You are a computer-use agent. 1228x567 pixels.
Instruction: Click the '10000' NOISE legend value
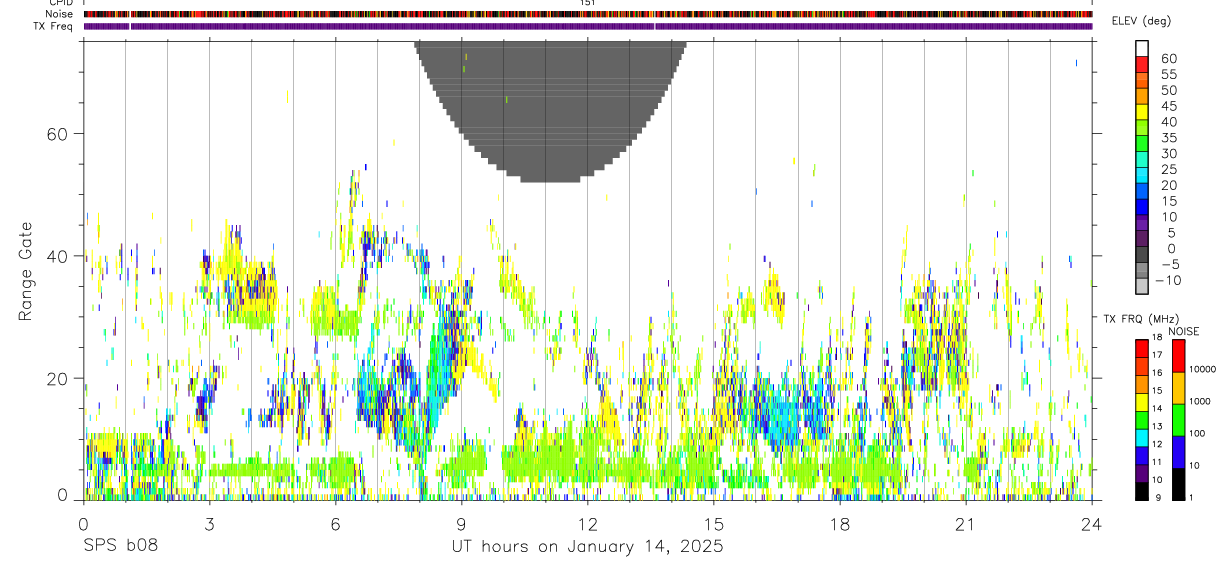[x=1202, y=370]
